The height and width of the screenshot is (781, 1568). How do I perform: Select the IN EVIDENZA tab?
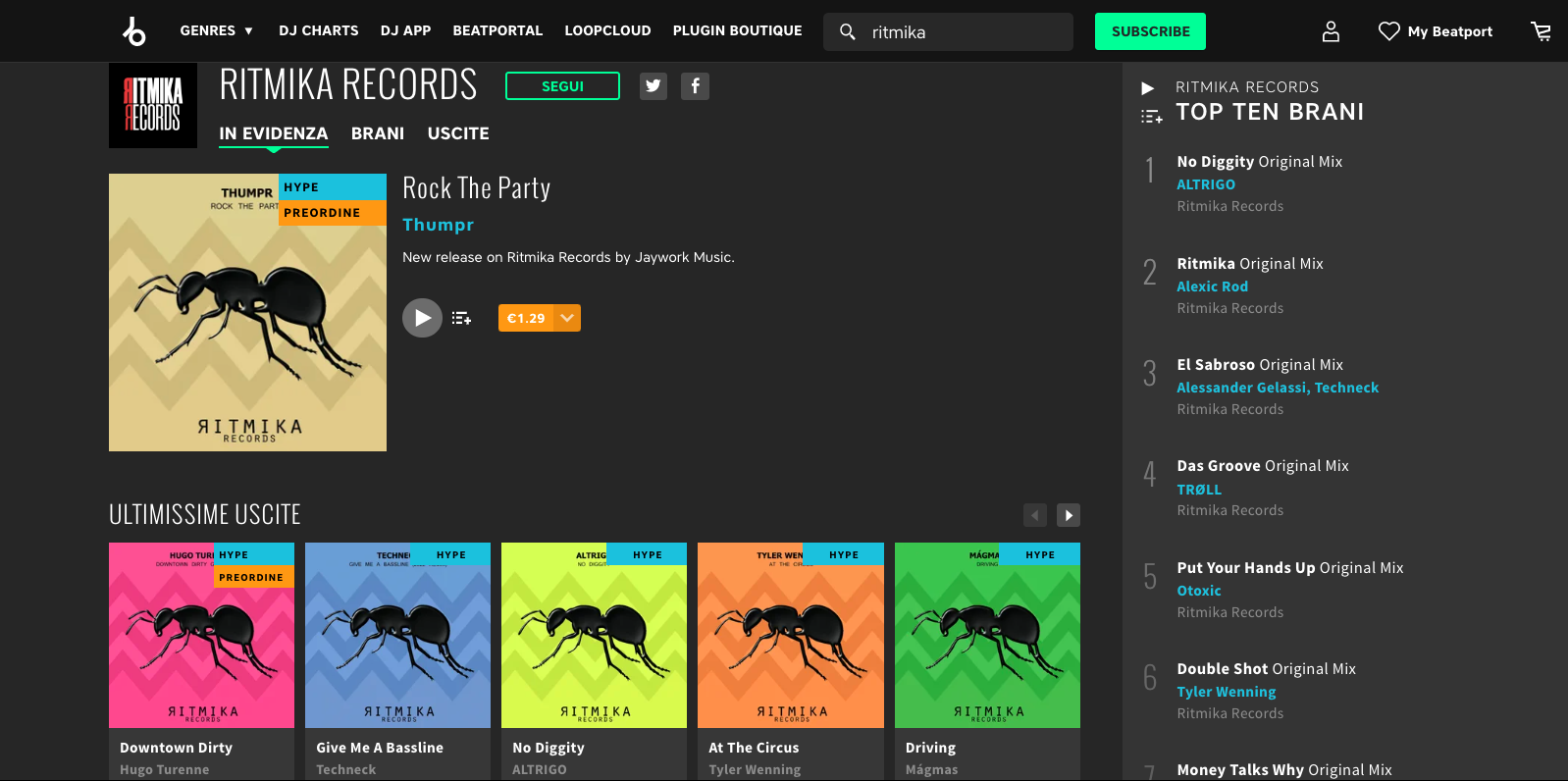(x=274, y=133)
